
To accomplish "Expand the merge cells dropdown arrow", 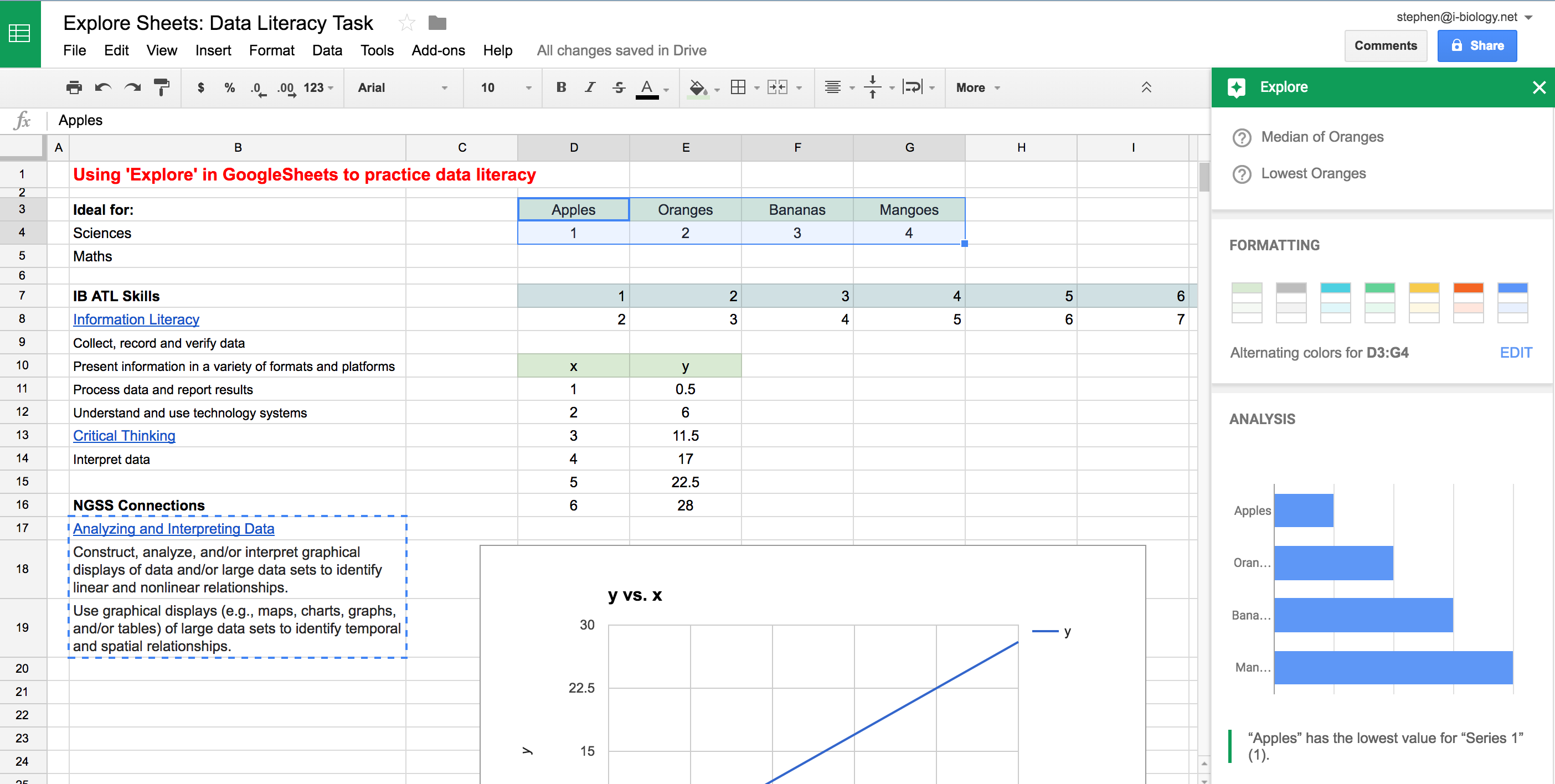I will [x=799, y=88].
